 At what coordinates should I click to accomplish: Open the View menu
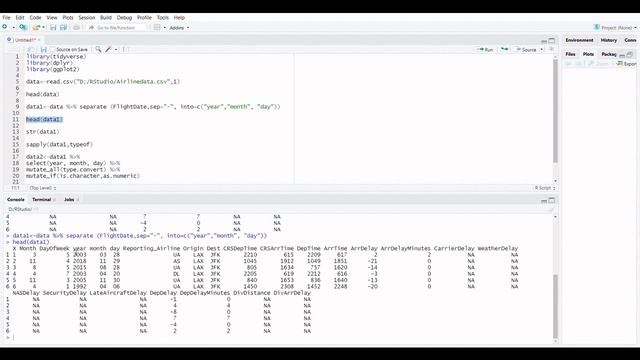click(52, 18)
